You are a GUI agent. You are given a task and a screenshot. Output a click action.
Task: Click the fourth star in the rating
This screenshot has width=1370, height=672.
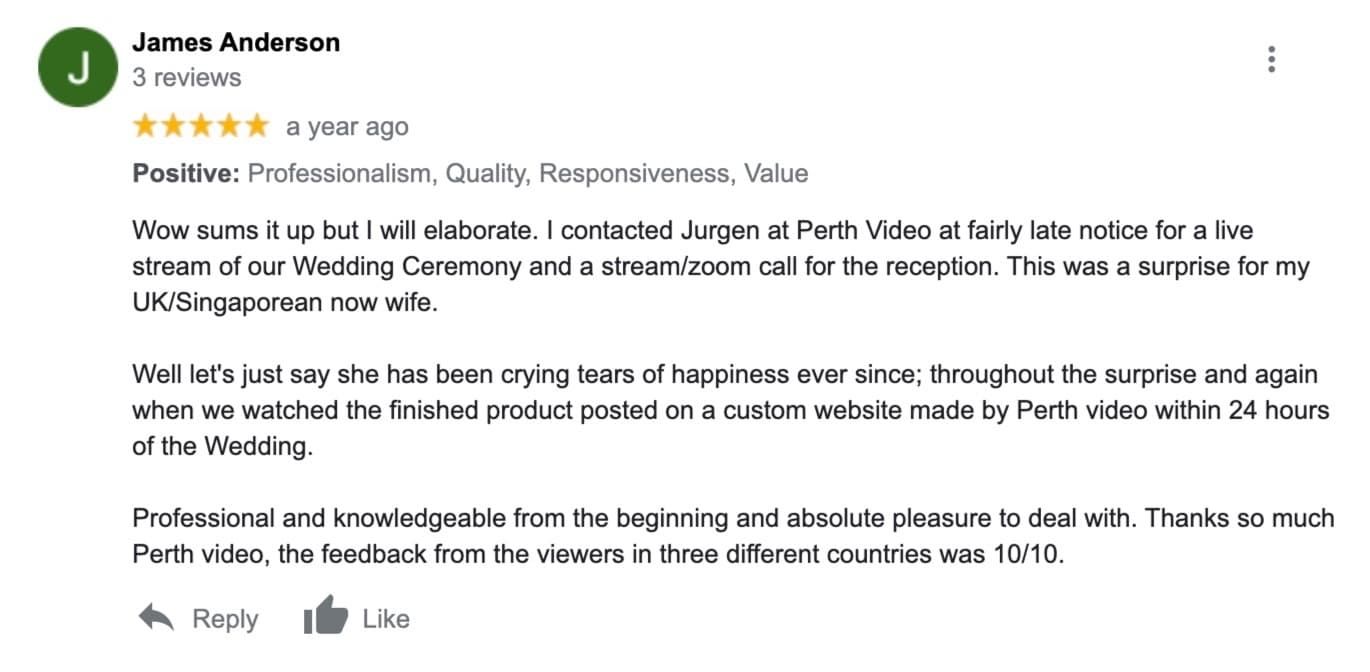pos(229,126)
